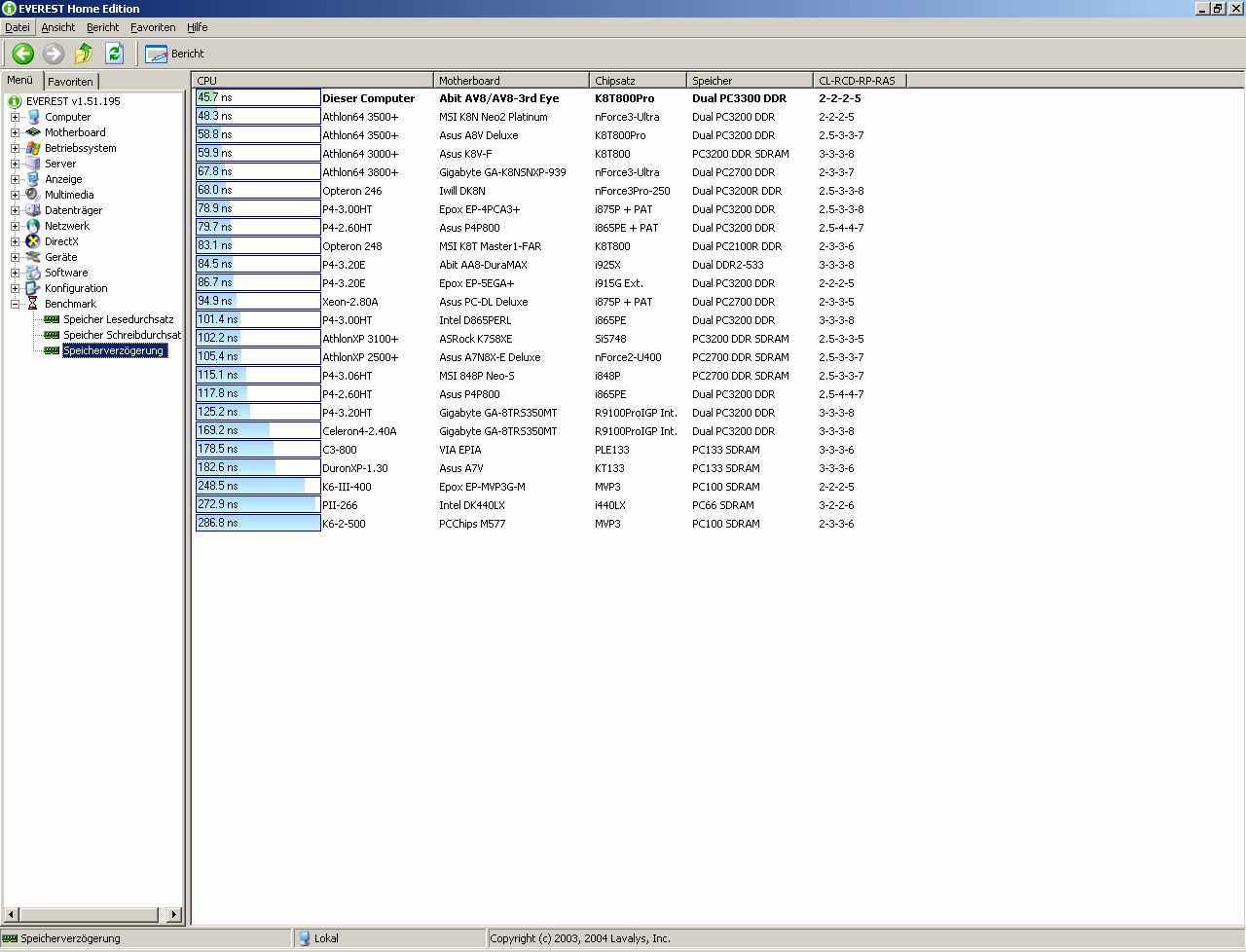Image resolution: width=1246 pixels, height=952 pixels.
Task: Click the sidebar horizontal scrollbar right arrow
Action: (x=173, y=914)
